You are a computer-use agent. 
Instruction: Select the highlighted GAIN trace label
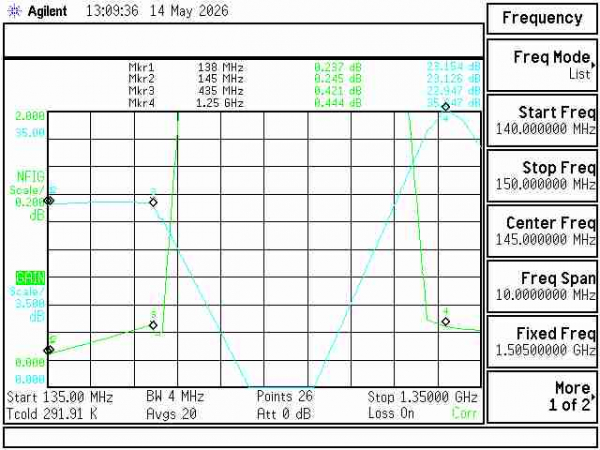click(30, 278)
